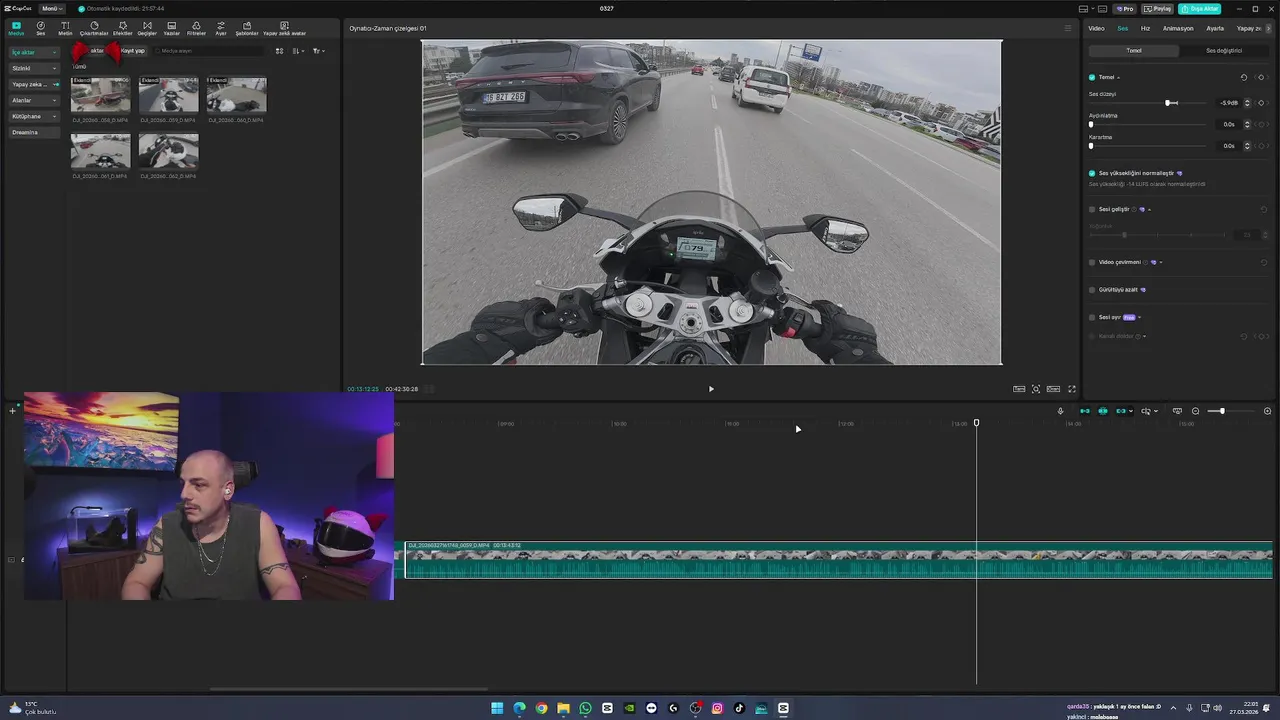This screenshot has height=720, width=1280.
Task: Click the Pro upgrade button
Action: coord(1125,8)
